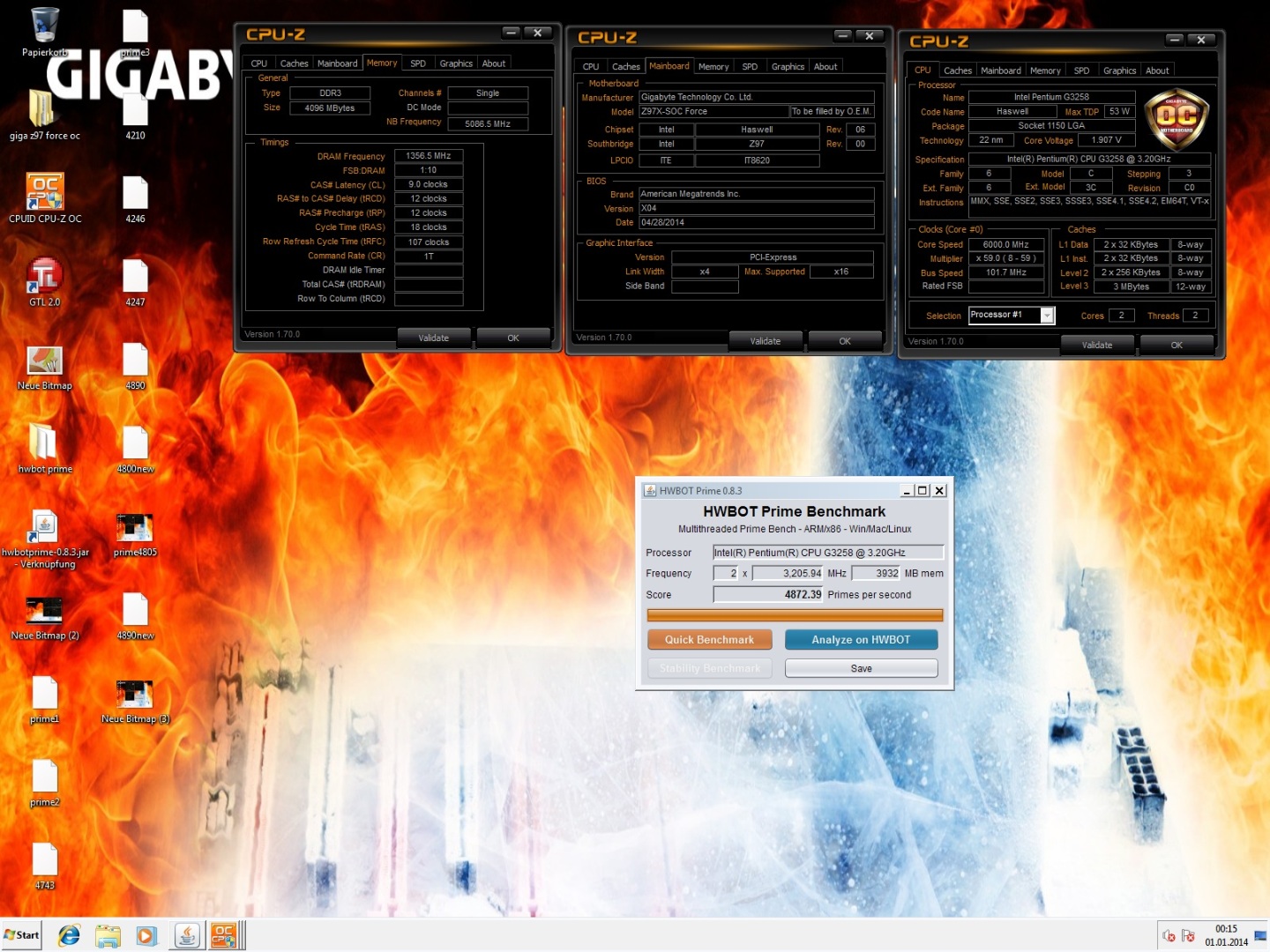The width and height of the screenshot is (1270, 952).
Task: Click the Multiplier value x 59.0
Action: pyautogui.click(x=1006, y=259)
